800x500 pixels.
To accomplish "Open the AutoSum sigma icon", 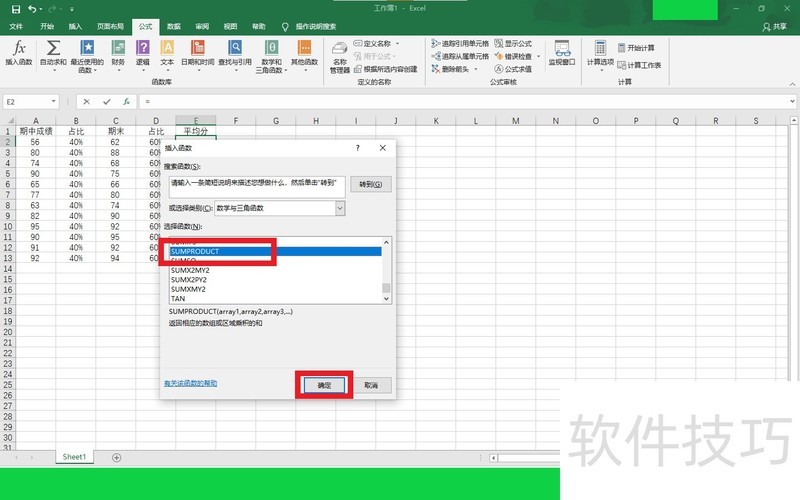I will 53,48.
